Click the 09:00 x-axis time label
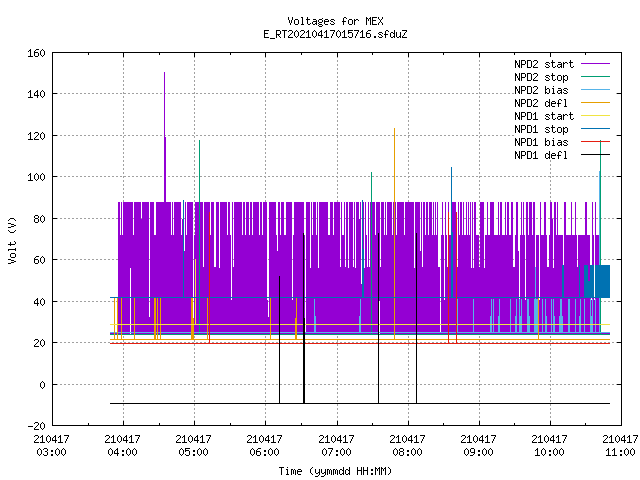Image resolution: width=640 pixels, height=480 pixels. [x=478, y=452]
